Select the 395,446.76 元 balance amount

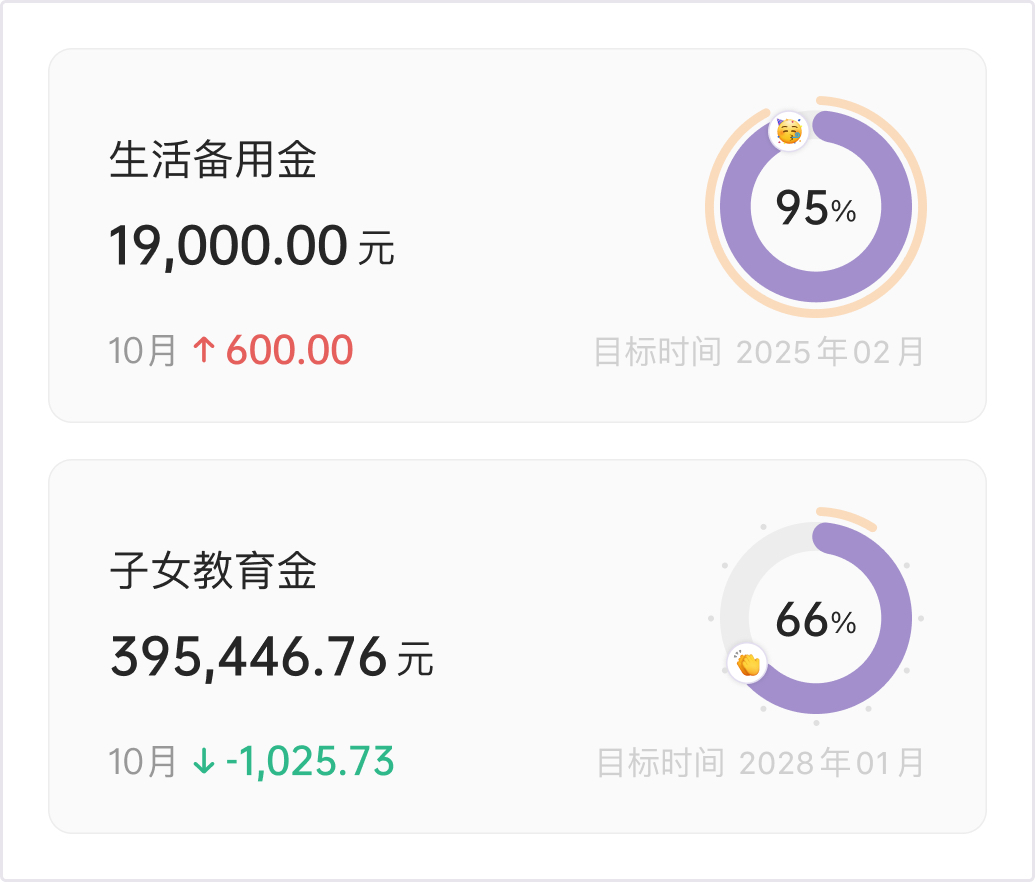(271, 658)
